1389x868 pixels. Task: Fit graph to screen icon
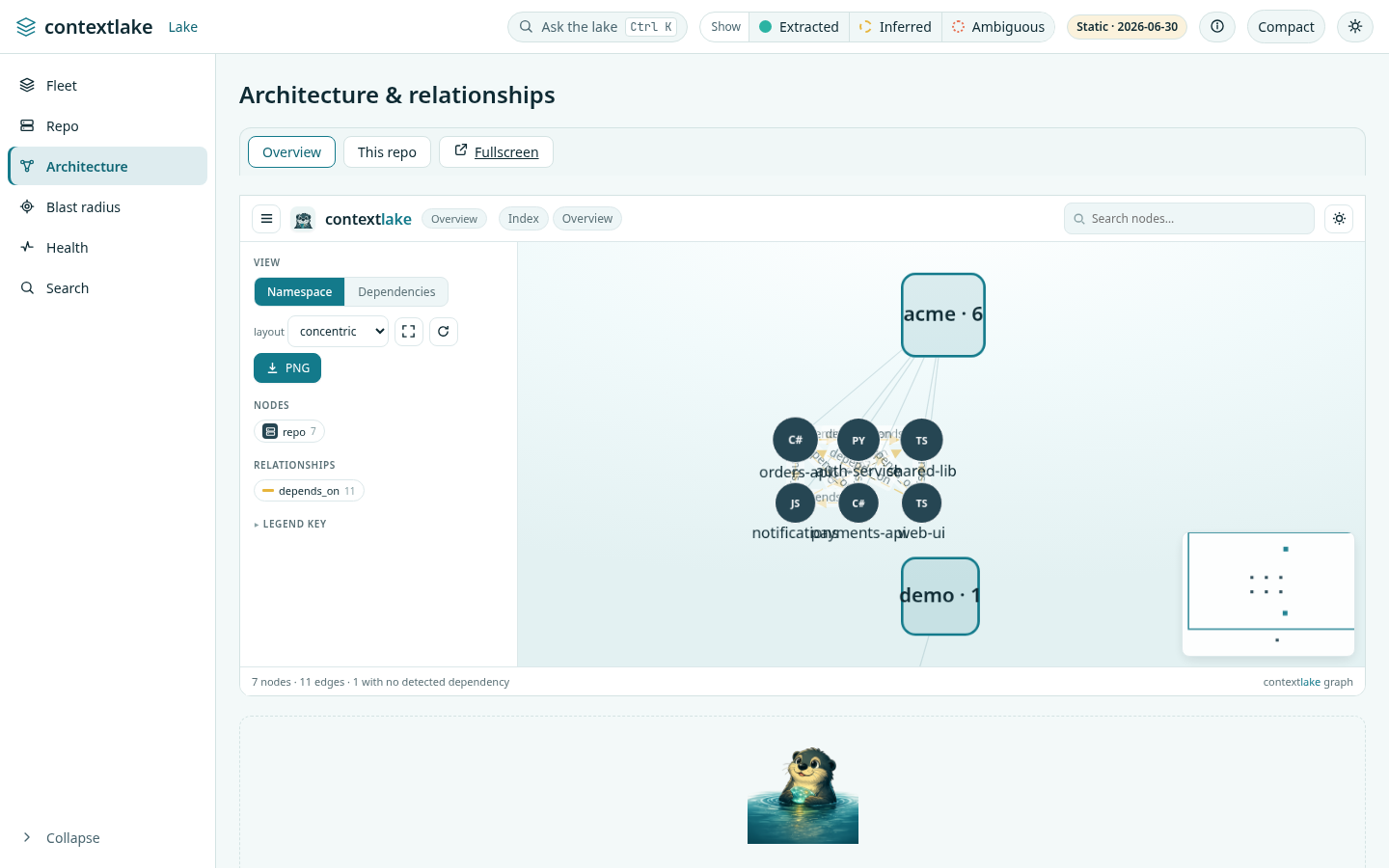[409, 332]
